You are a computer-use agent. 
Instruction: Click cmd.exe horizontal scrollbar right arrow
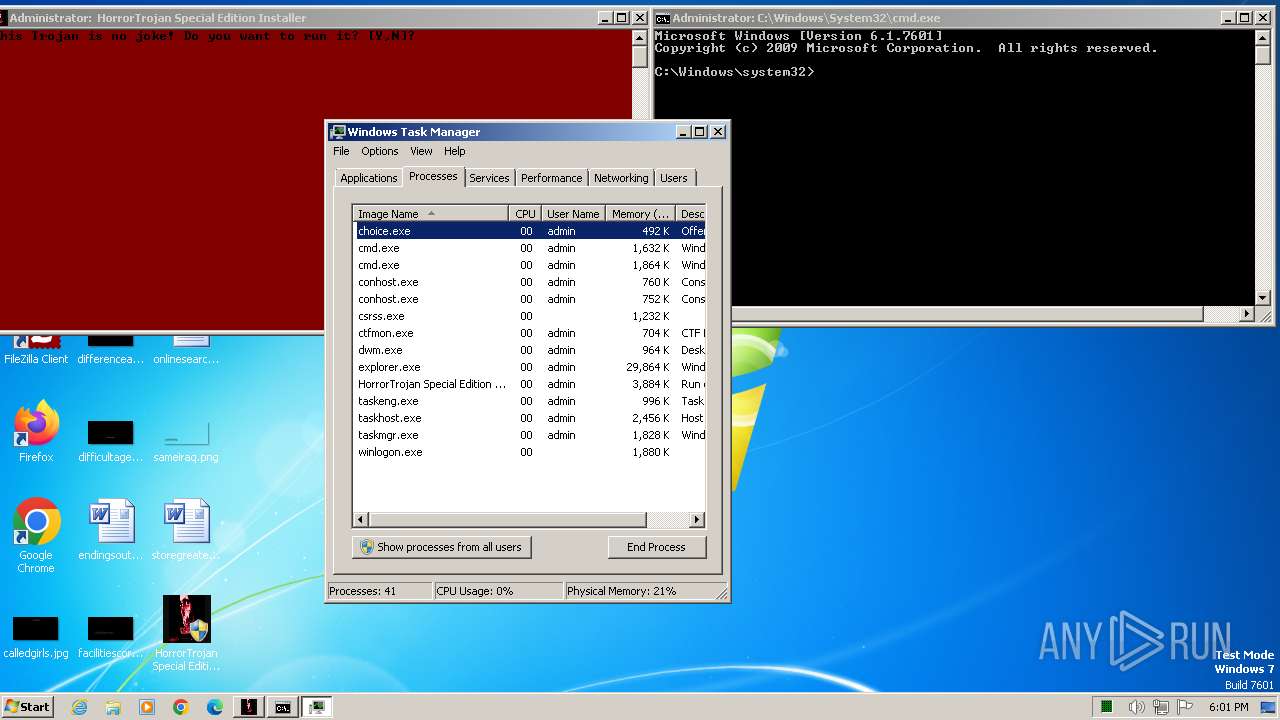click(1246, 314)
